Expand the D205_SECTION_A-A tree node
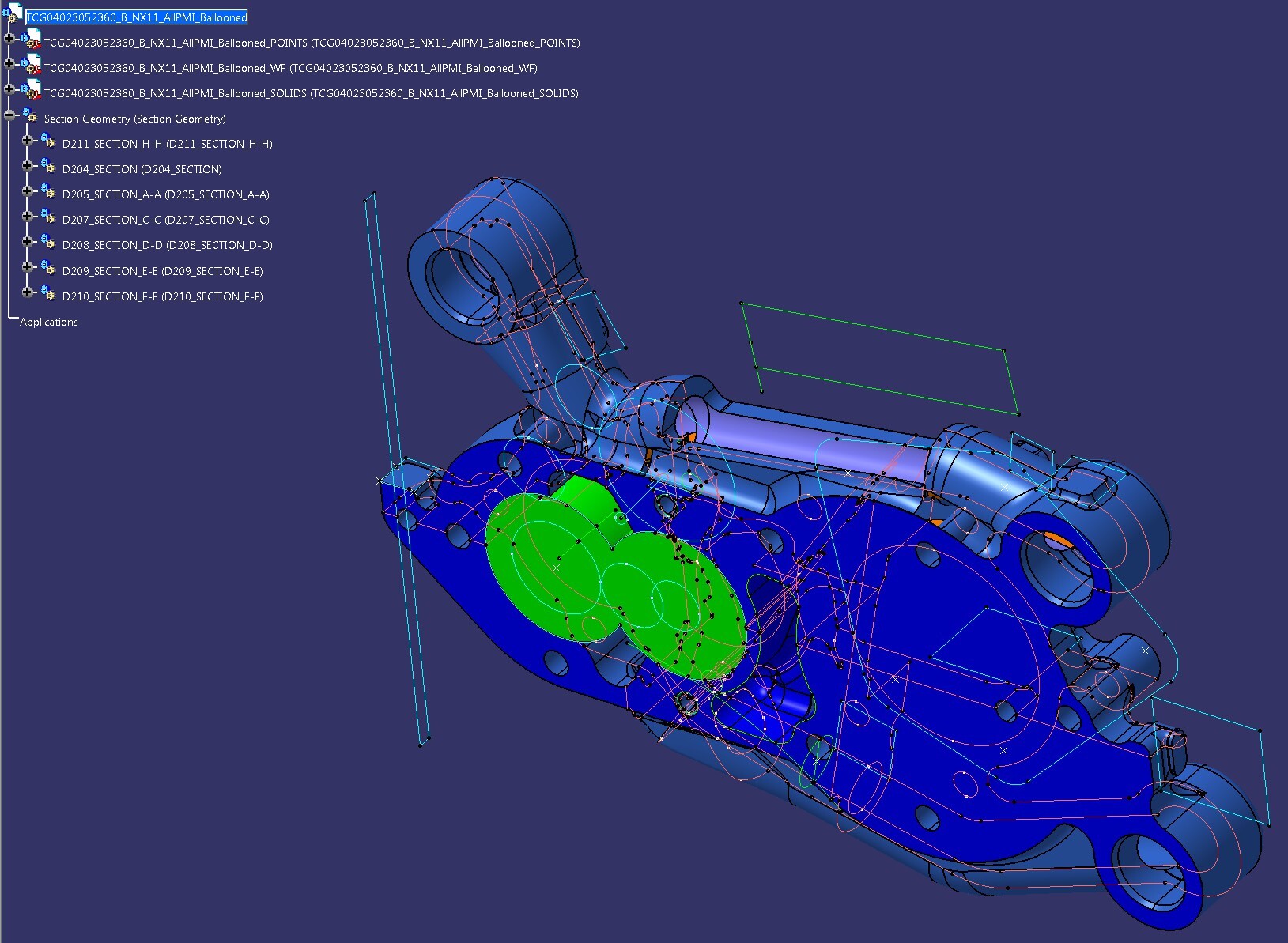The height and width of the screenshot is (943, 1288). 28,190
